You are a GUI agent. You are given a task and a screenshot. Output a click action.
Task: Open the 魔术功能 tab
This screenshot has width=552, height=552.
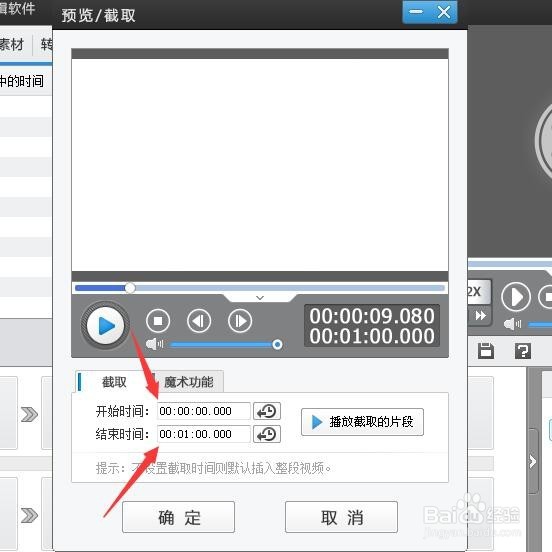point(189,382)
